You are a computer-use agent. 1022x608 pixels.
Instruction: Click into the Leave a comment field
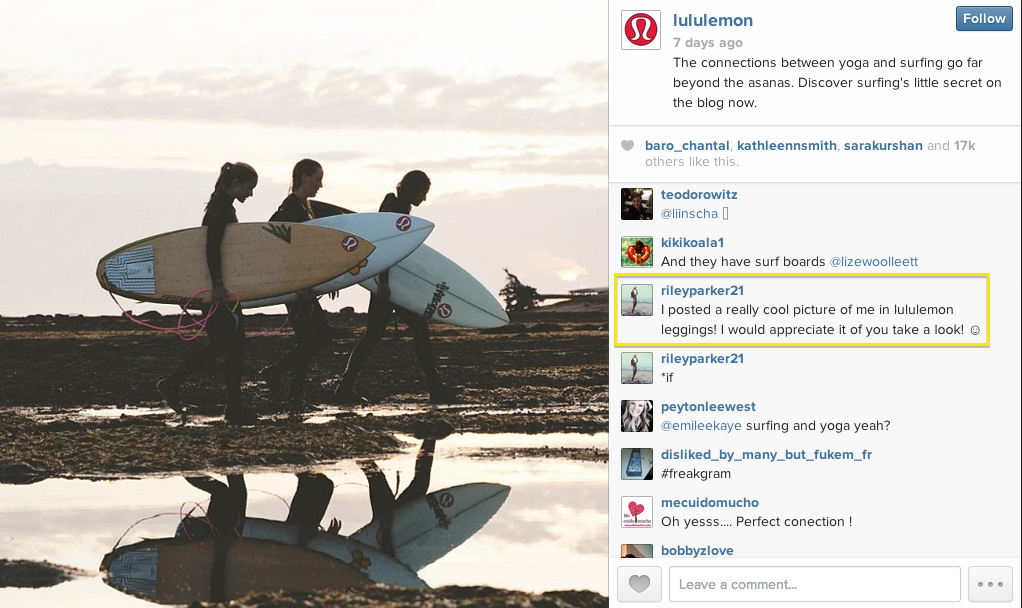click(815, 584)
